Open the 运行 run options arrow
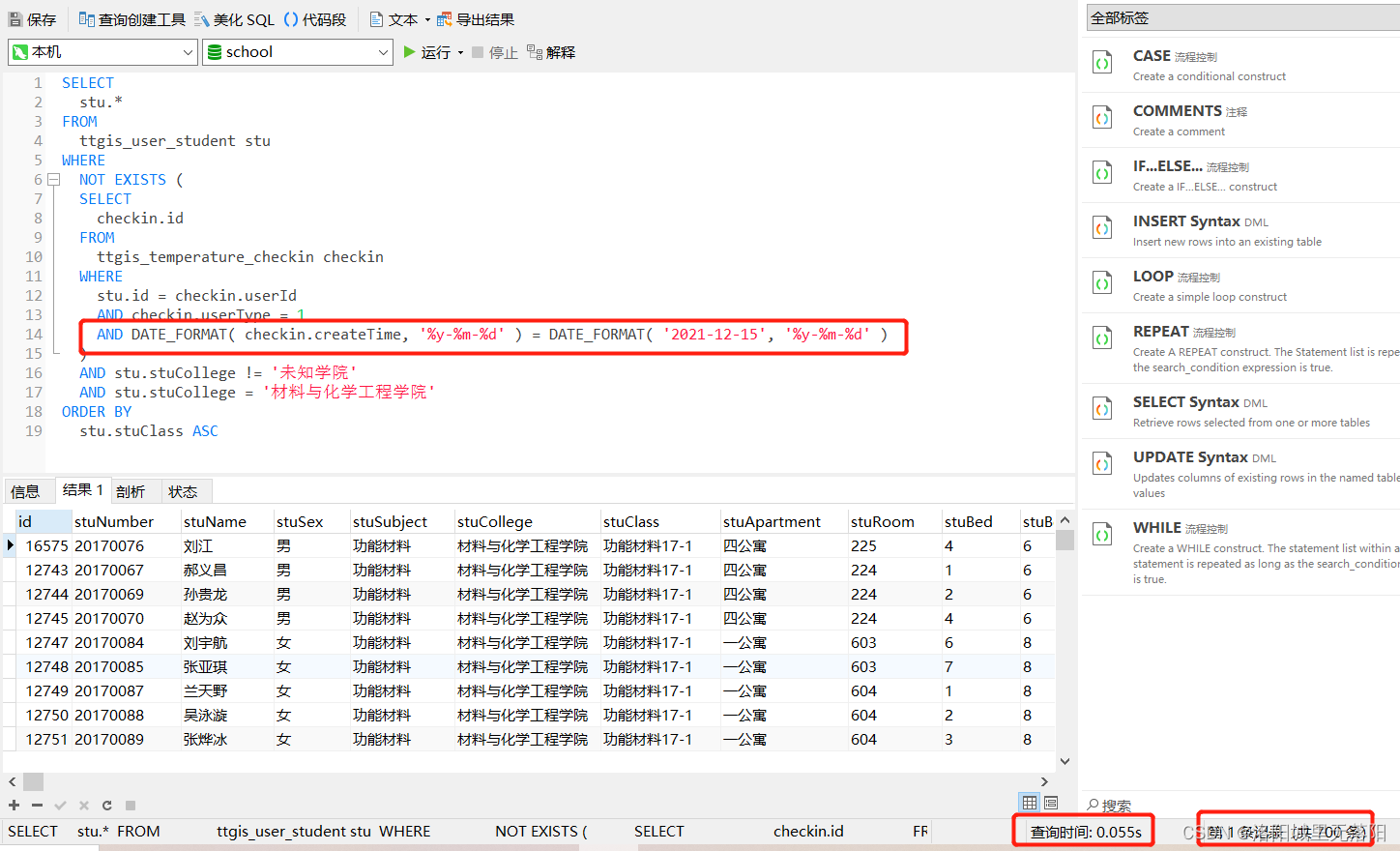This screenshot has width=1400, height=851. (460, 52)
